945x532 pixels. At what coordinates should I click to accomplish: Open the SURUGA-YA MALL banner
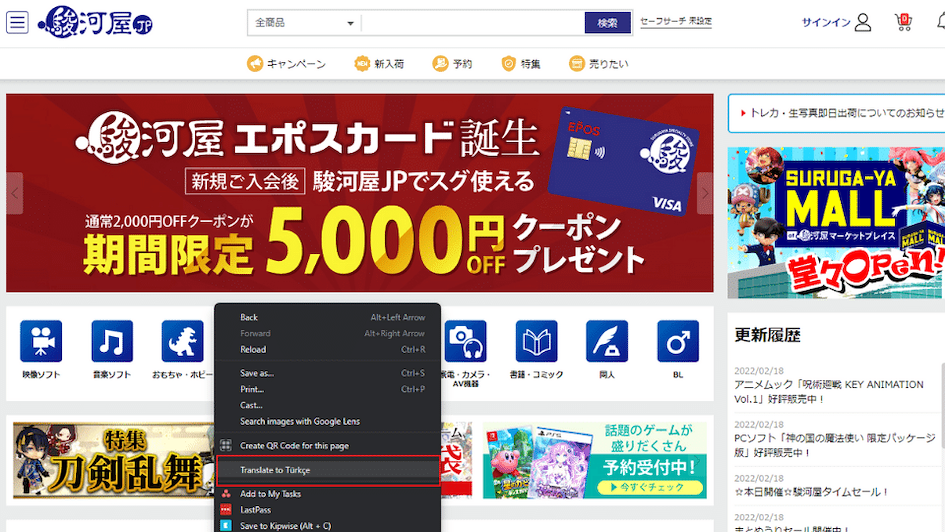pyautogui.click(x=837, y=223)
